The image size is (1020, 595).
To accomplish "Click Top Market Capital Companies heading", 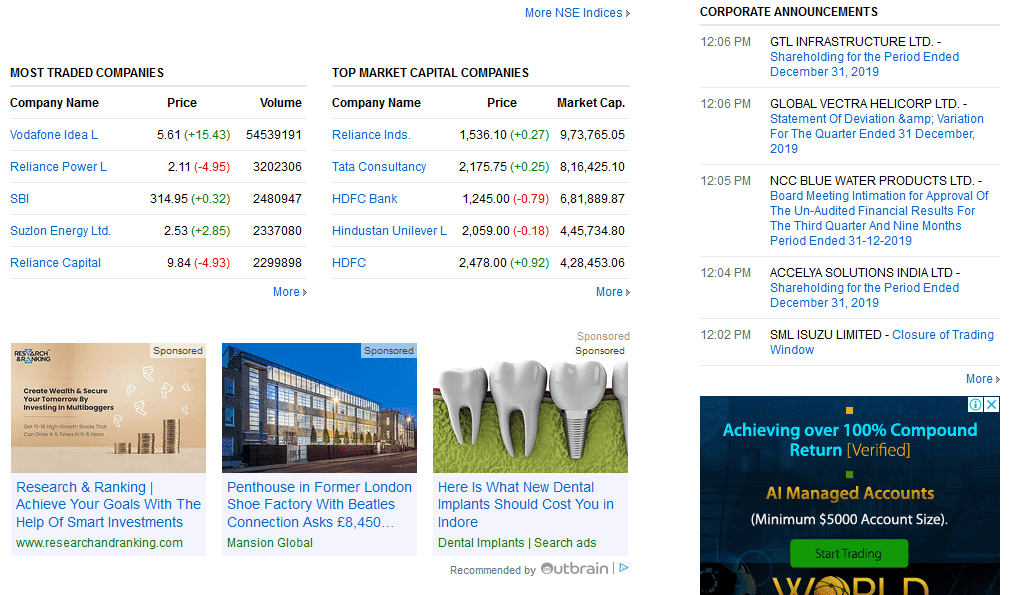I will (x=430, y=73).
